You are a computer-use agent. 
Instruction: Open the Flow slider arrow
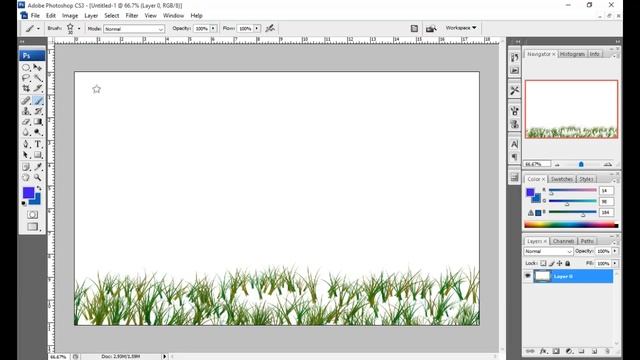pos(257,29)
